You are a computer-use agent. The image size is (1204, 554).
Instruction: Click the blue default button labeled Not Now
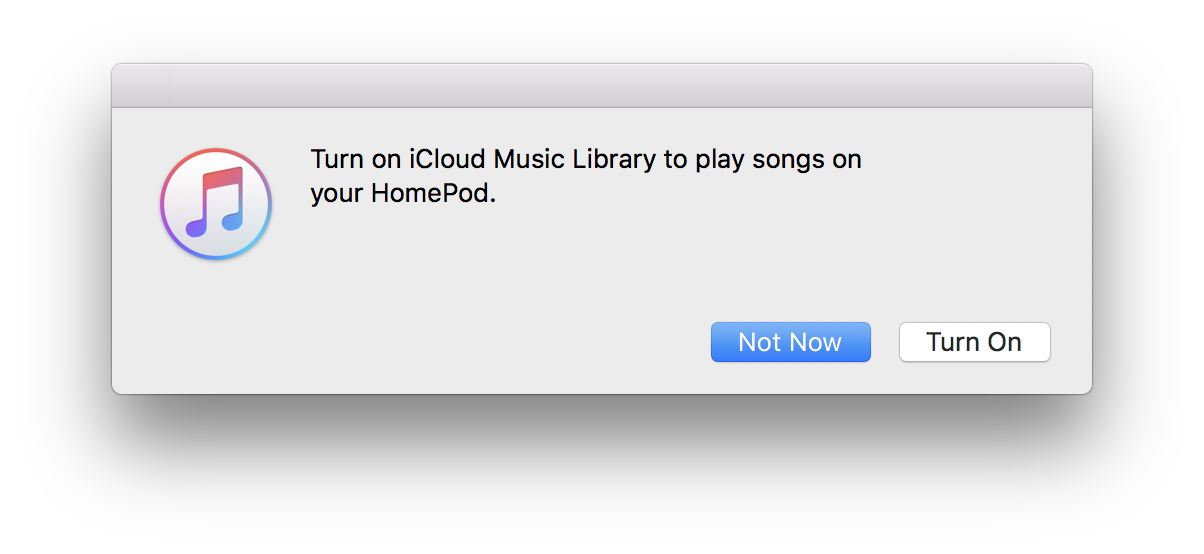[790, 342]
